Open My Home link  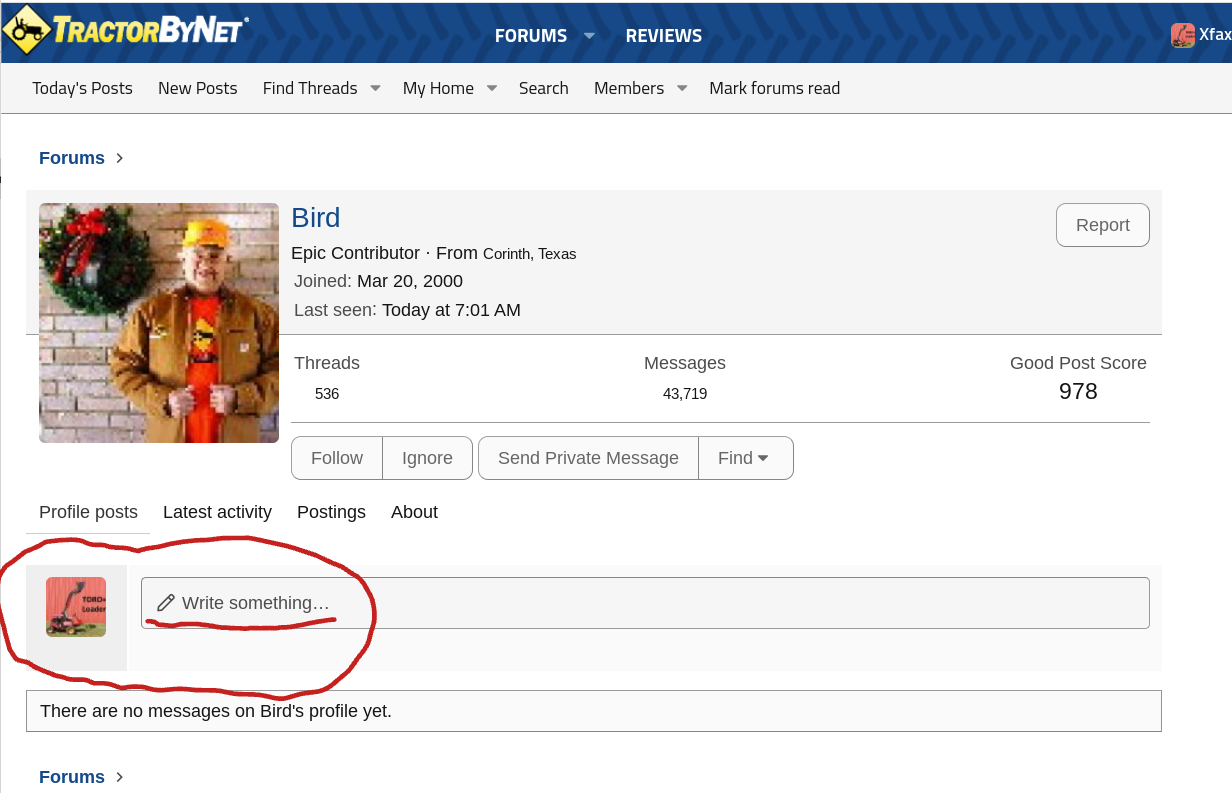pos(438,88)
